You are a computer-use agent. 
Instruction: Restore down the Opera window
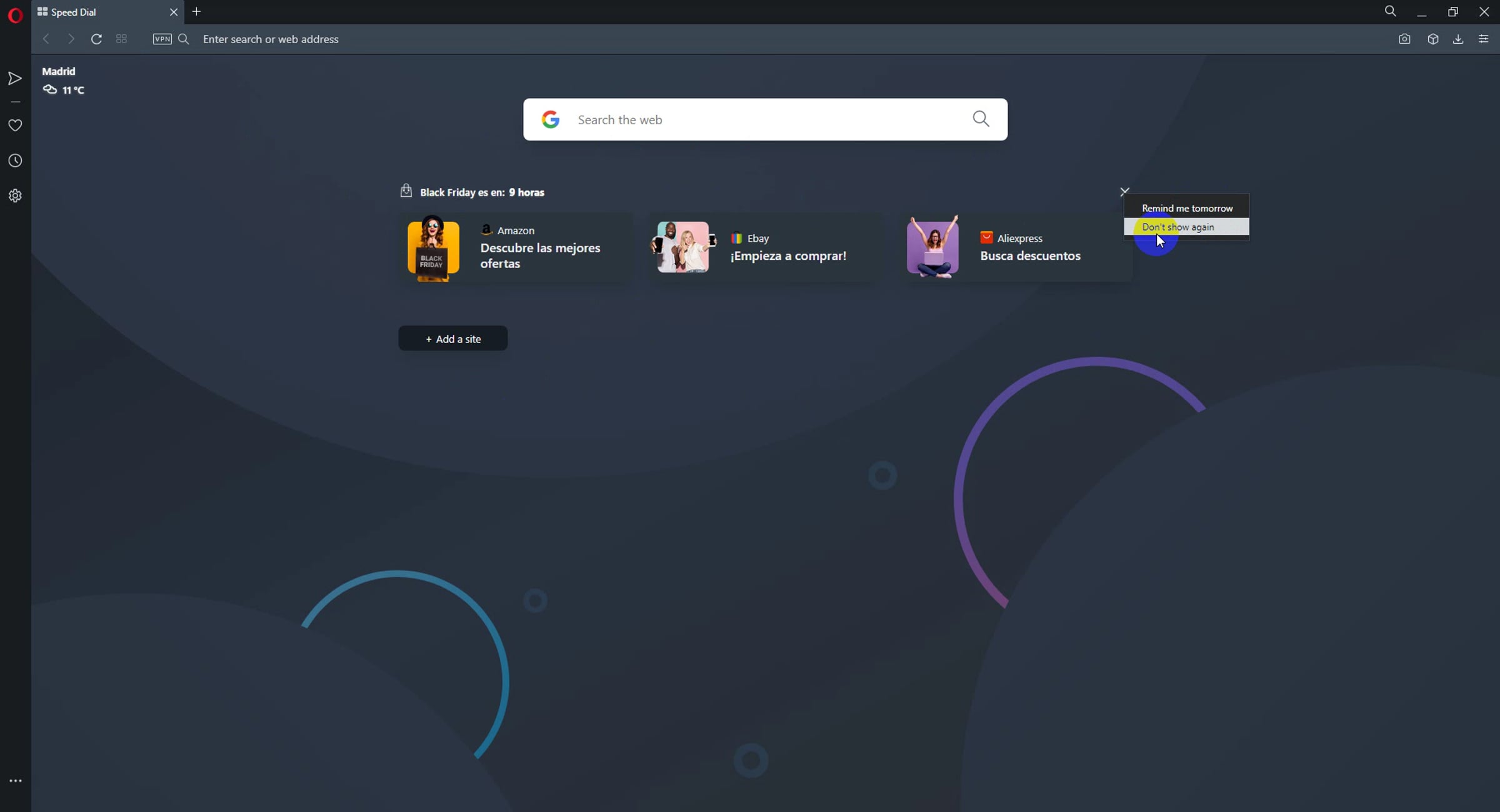pyautogui.click(x=1453, y=12)
